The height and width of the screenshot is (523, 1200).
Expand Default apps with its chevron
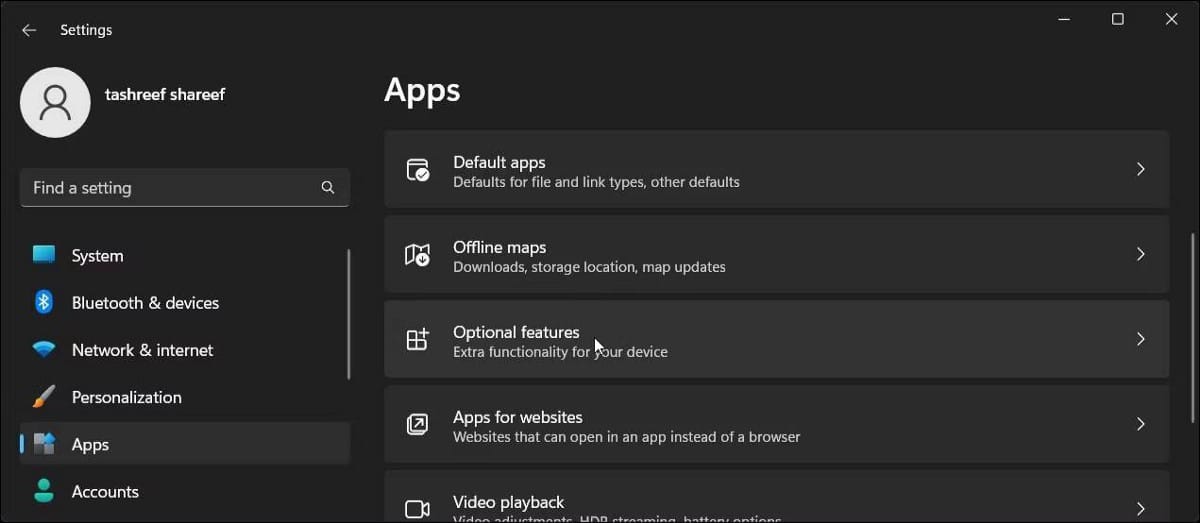point(1141,170)
